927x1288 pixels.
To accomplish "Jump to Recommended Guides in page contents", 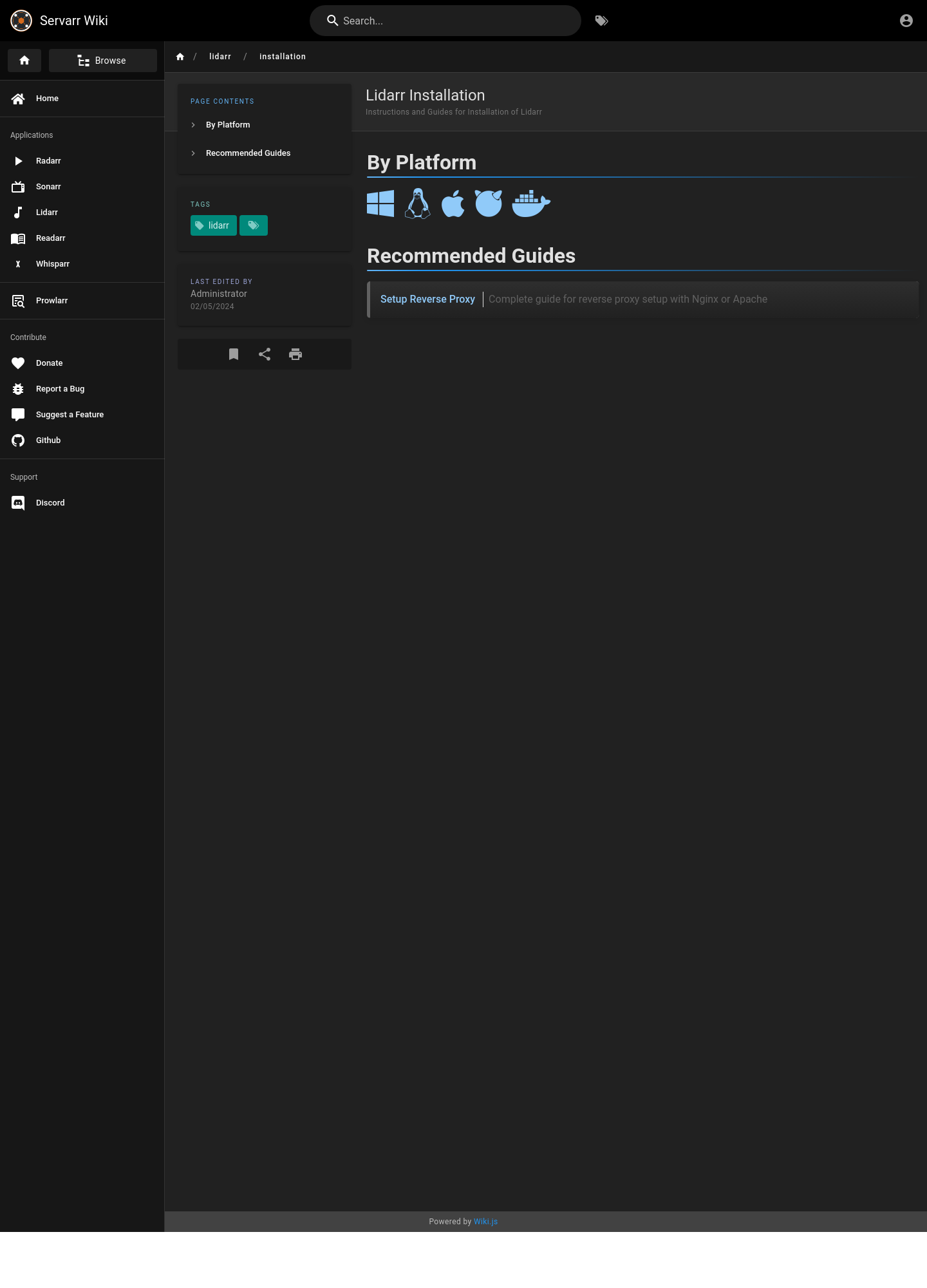I will click(x=248, y=153).
